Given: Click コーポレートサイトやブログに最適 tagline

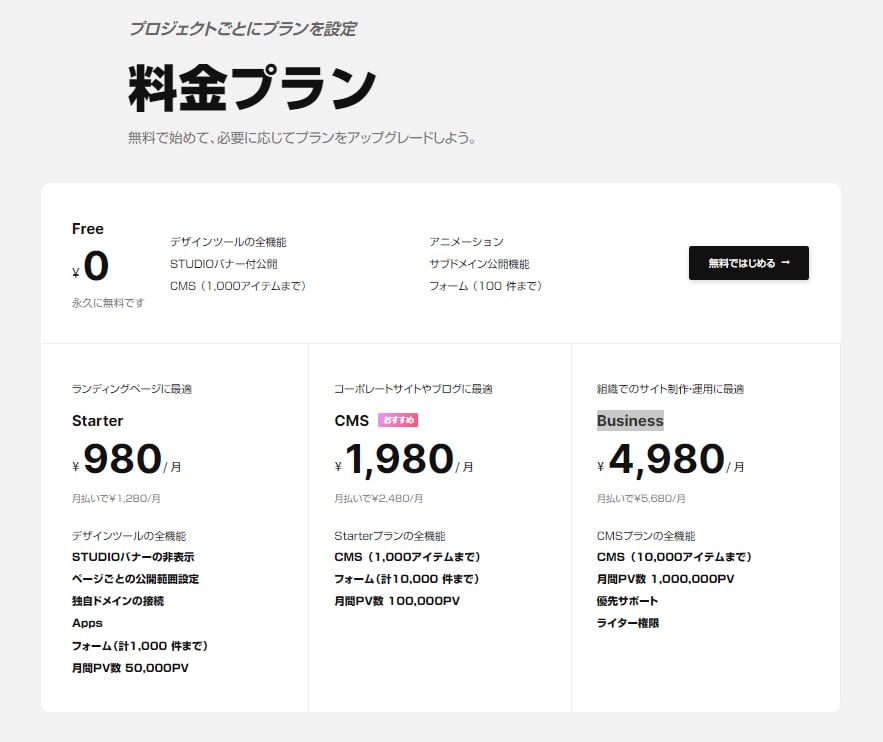Looking at the screenshot, I should tap(413, 389).
